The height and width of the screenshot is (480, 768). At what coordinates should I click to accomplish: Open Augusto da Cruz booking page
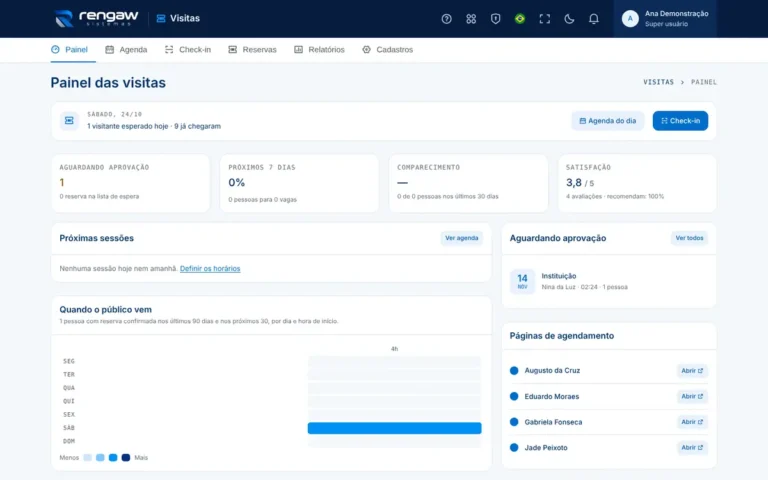(x=692, y=371)
